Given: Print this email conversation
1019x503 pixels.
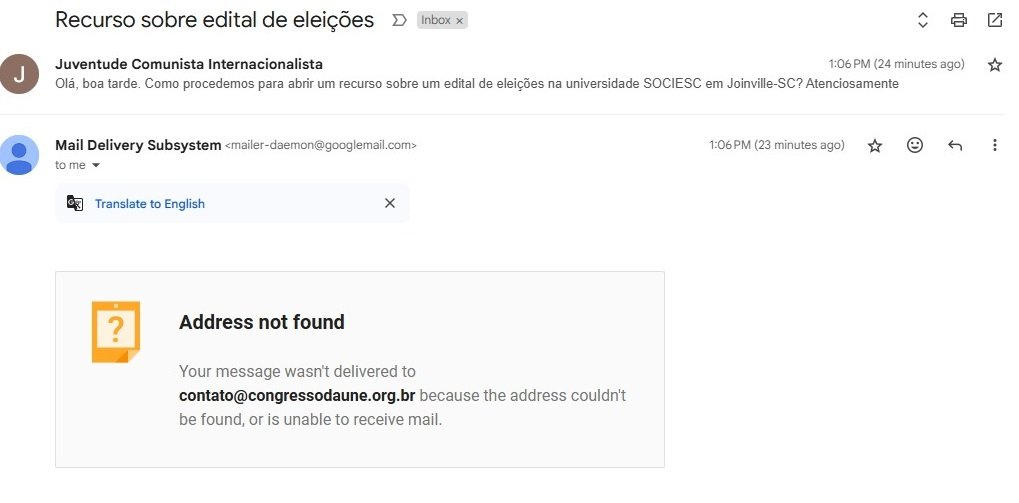Looking at the screenshot, I should pos(959,20).
